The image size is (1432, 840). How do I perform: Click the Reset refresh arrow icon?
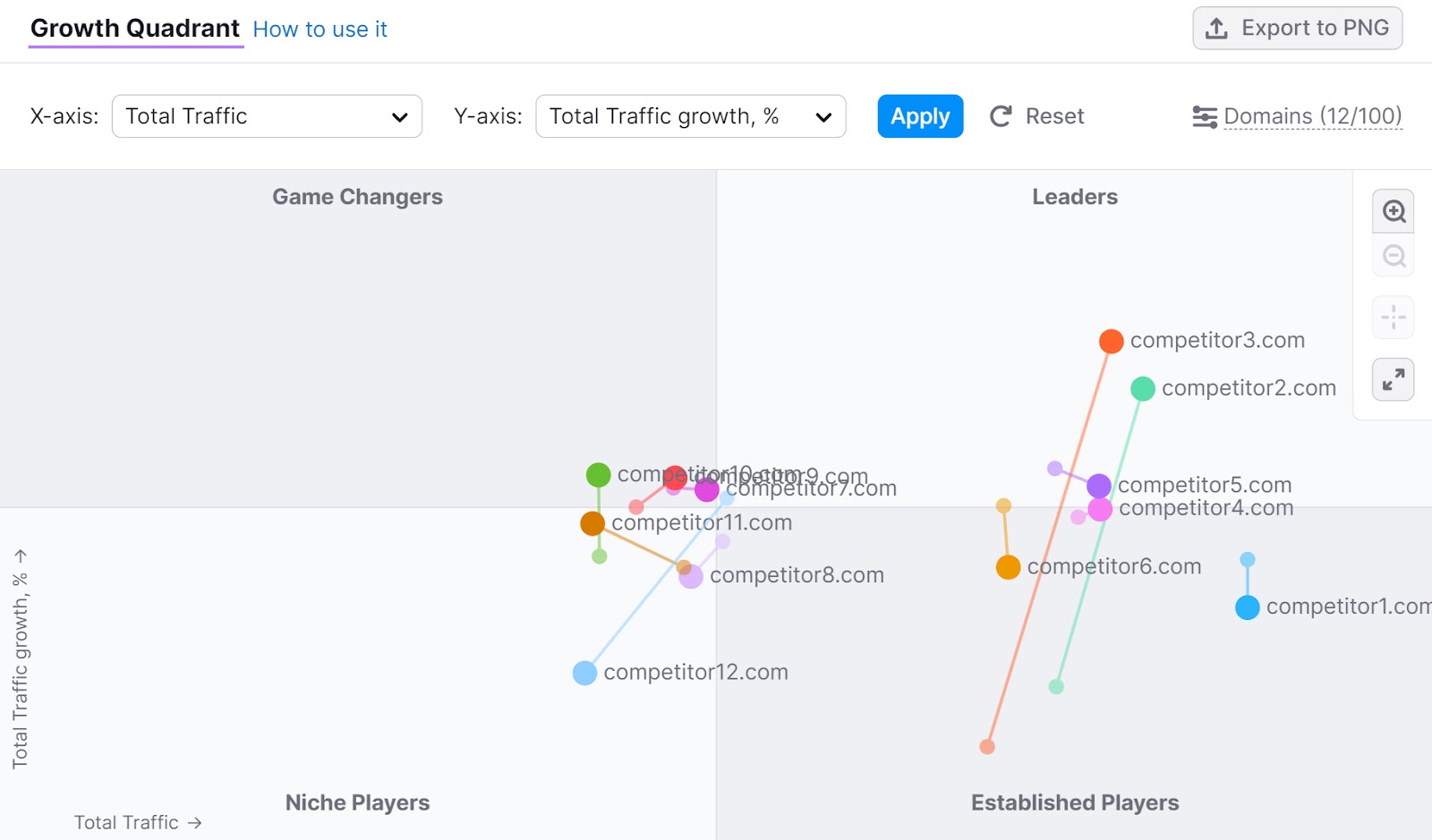1000,115
